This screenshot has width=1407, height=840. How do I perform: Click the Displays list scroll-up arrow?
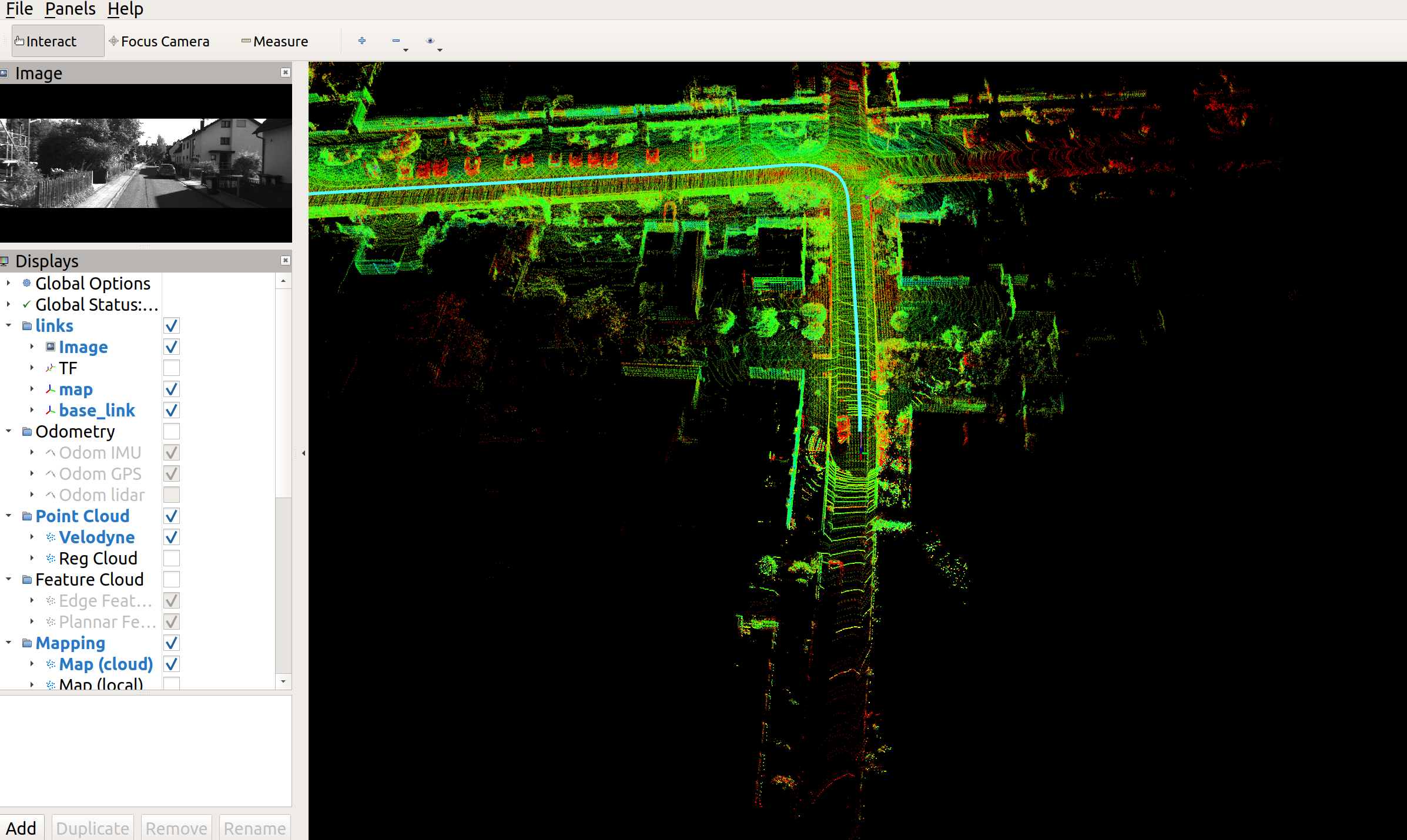pyautogui.click(x=283, y=281)
